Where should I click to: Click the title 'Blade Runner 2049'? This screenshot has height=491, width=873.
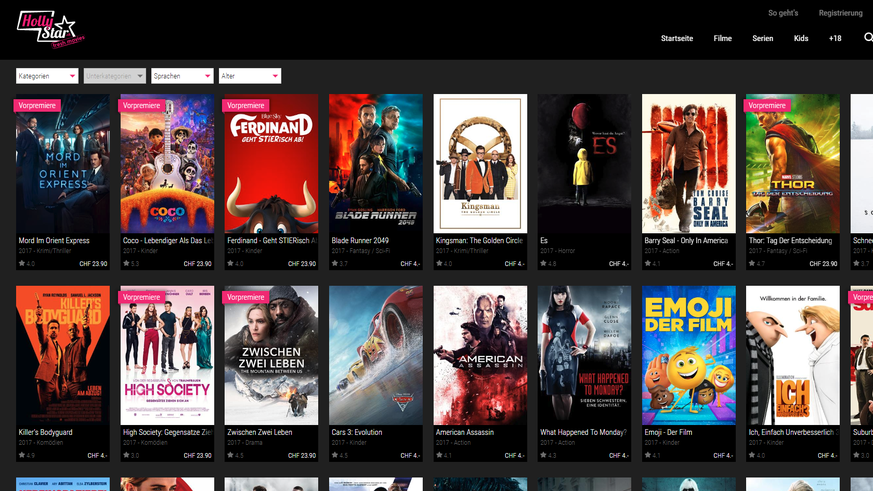(x=360, y=240)
